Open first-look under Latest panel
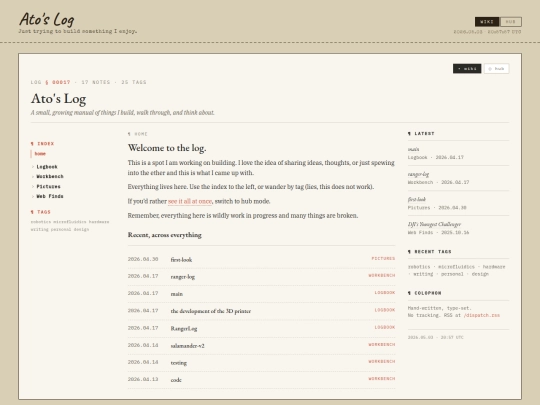The width and height of the screenshot is (540, 405). click(x=416, y=199)
